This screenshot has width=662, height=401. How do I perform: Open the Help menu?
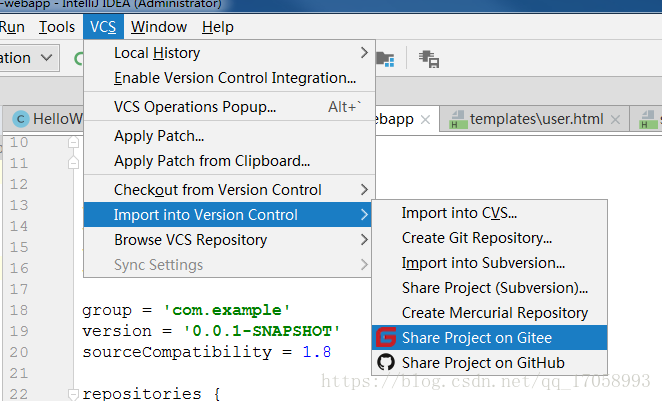coord(217,27)
